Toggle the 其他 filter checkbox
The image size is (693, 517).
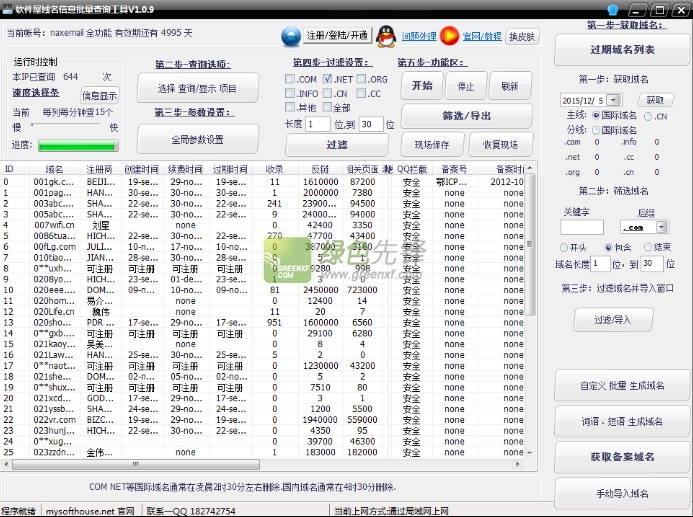[290, 107]
